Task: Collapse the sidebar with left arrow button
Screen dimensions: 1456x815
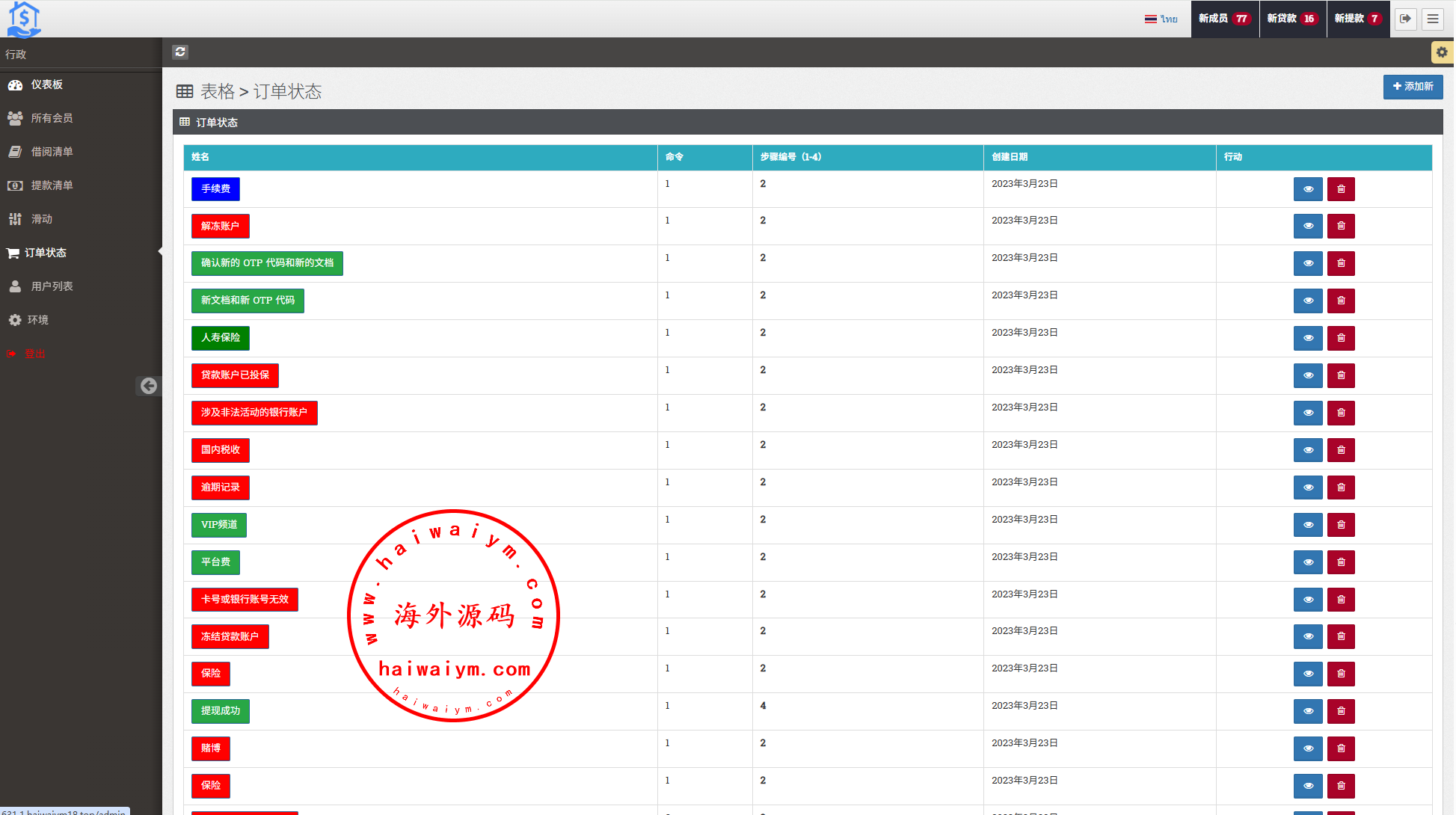Action: click(x=149, y=386)
